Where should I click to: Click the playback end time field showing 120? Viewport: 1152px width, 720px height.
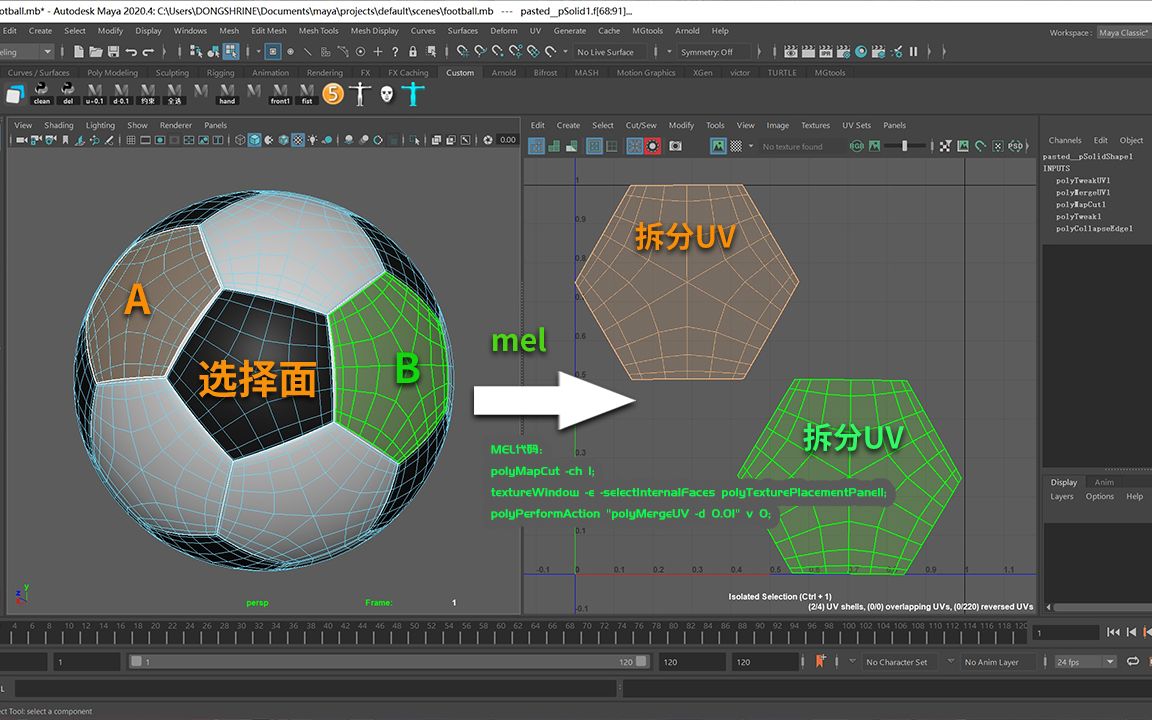(692, 661)
